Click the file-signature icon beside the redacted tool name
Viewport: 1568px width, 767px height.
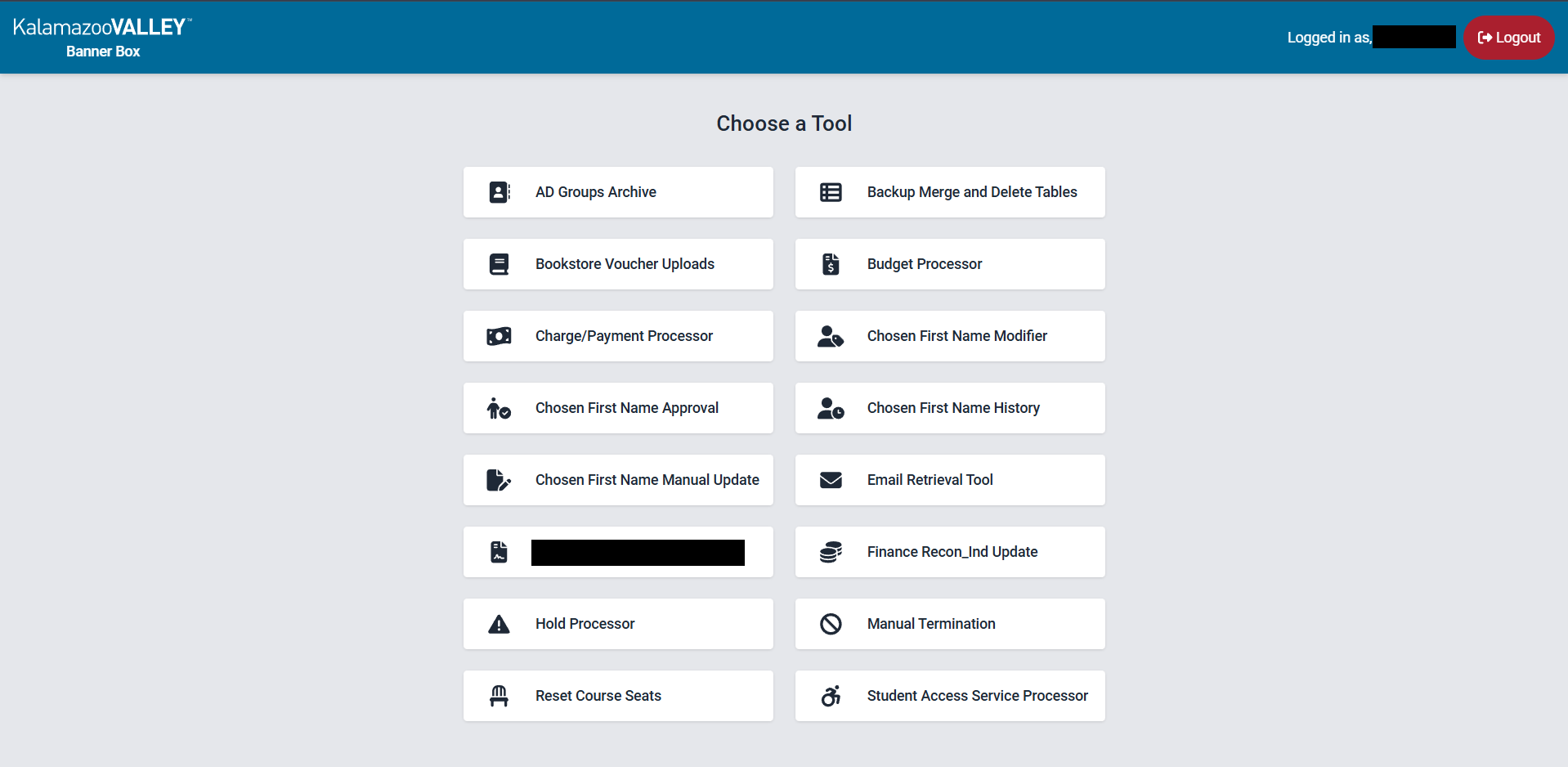point(499,552)
